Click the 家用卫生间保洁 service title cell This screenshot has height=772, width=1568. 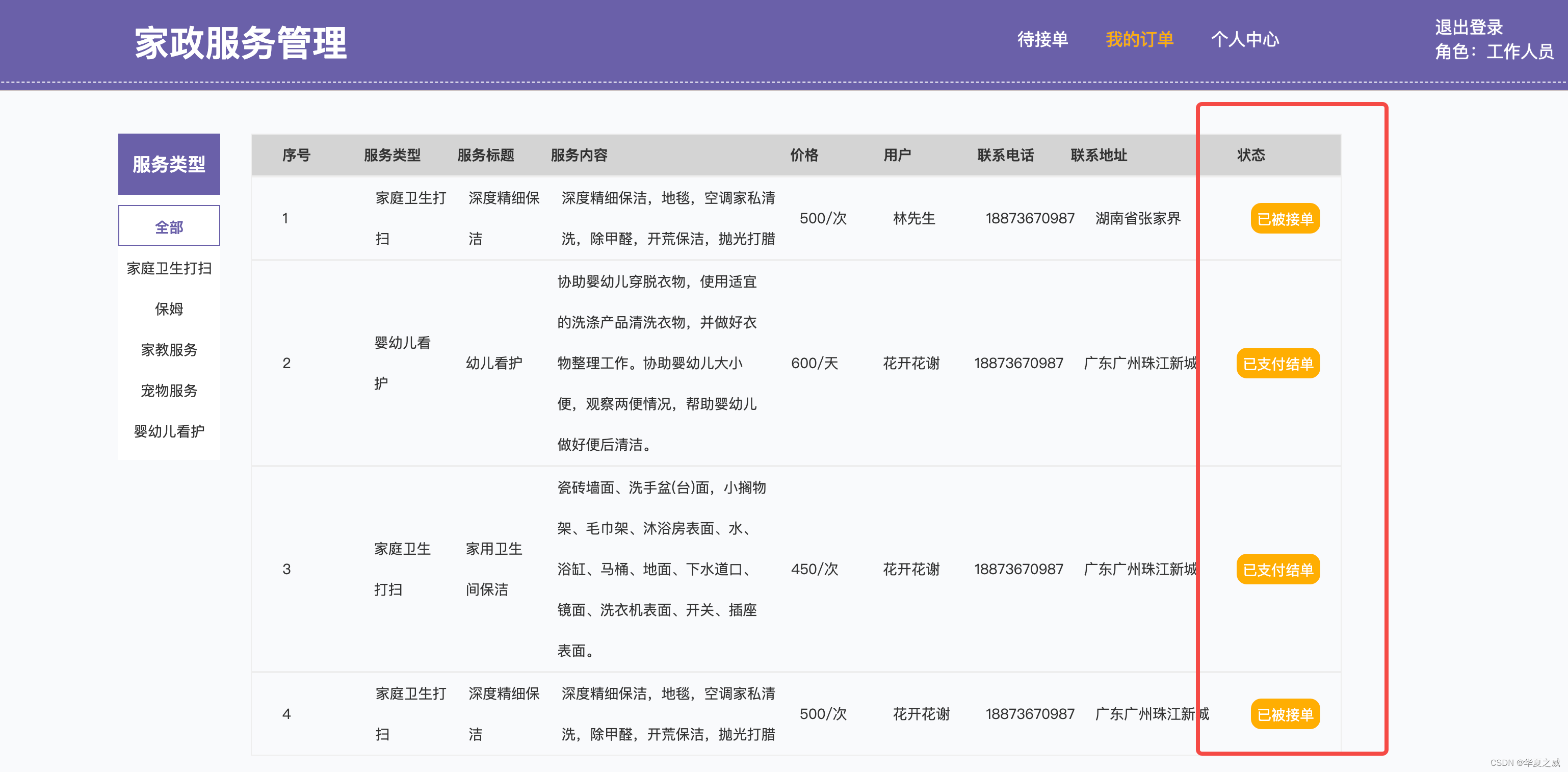click(x=493, y=569)
